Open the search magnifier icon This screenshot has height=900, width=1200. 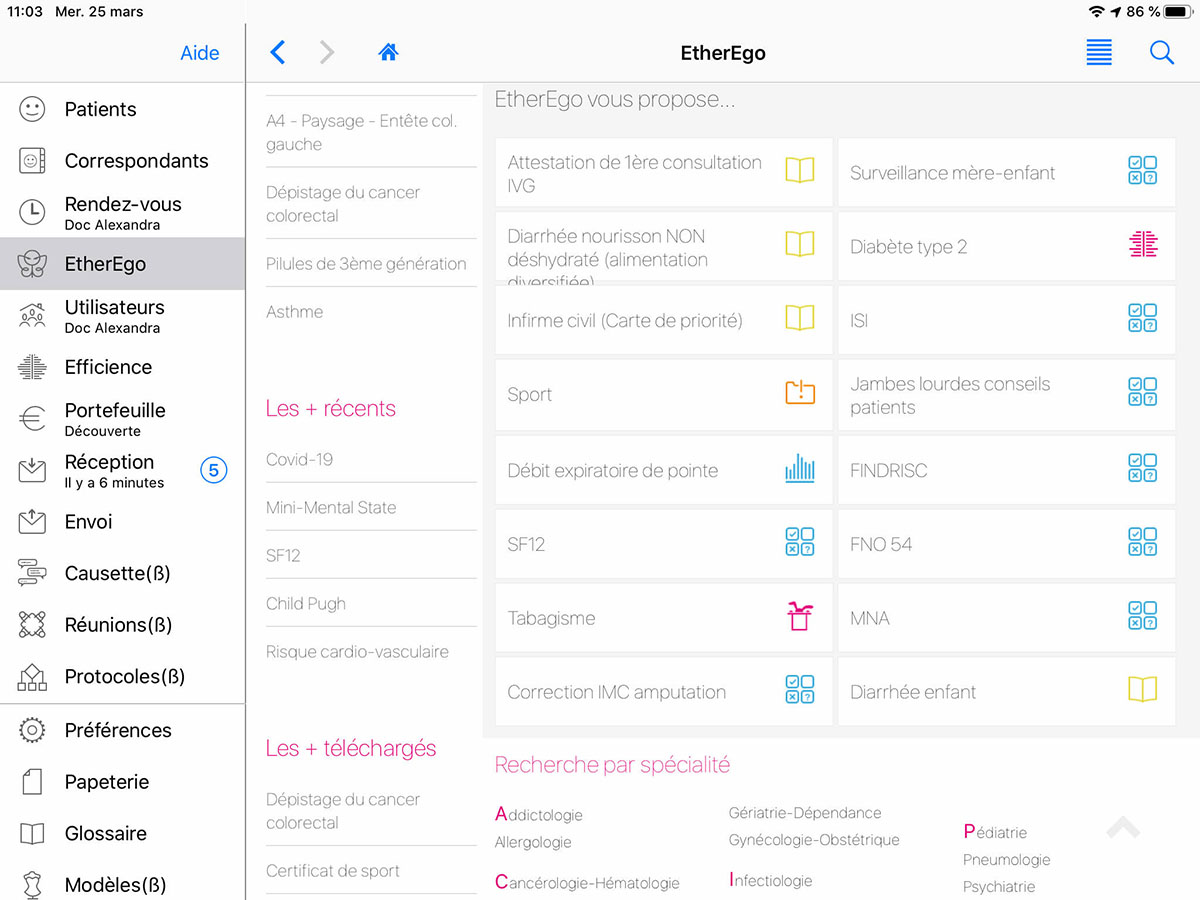(1161, 53)
